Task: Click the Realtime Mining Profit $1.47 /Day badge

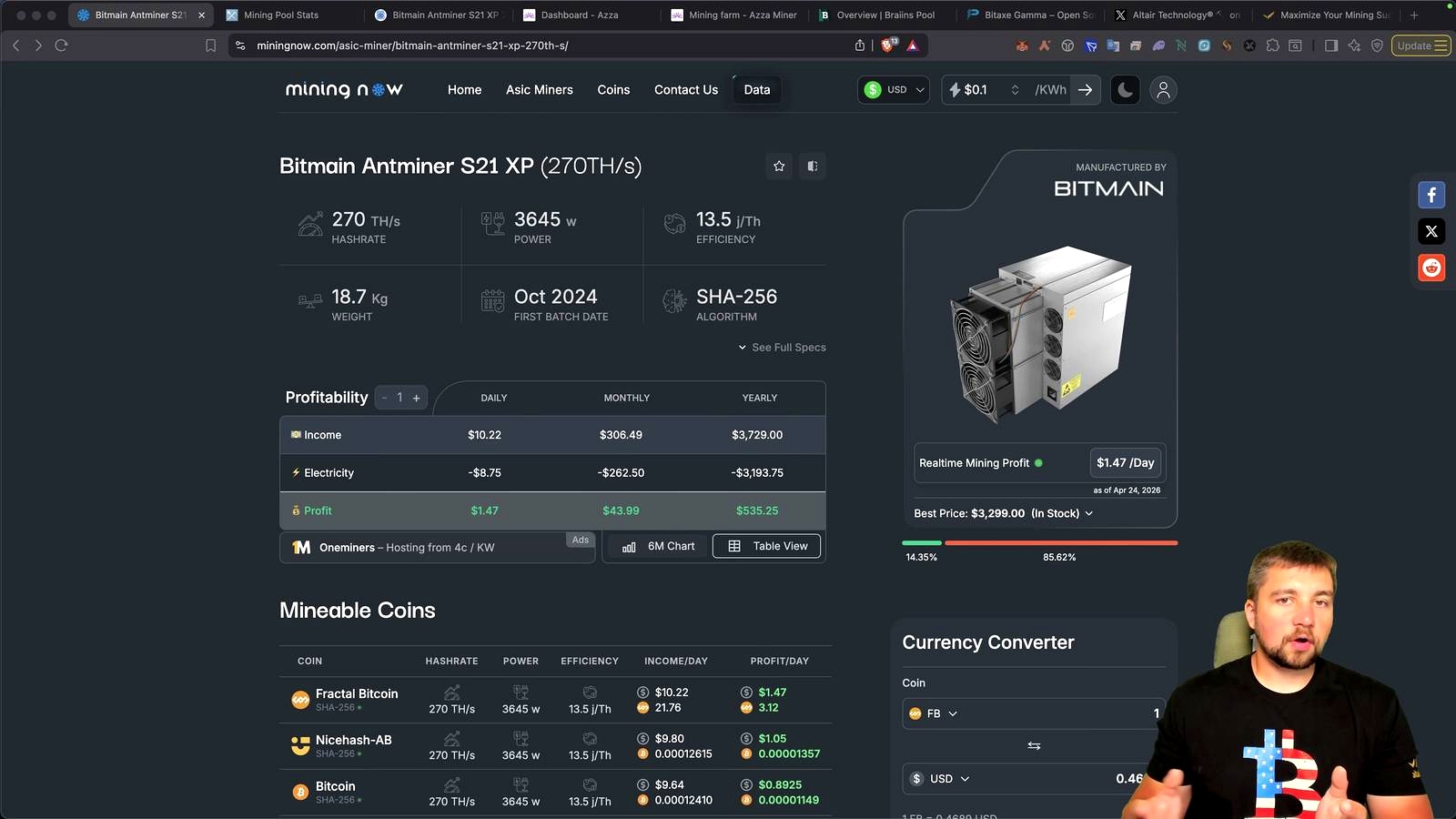Action: pyautogui.click(x=1126, y=463)
